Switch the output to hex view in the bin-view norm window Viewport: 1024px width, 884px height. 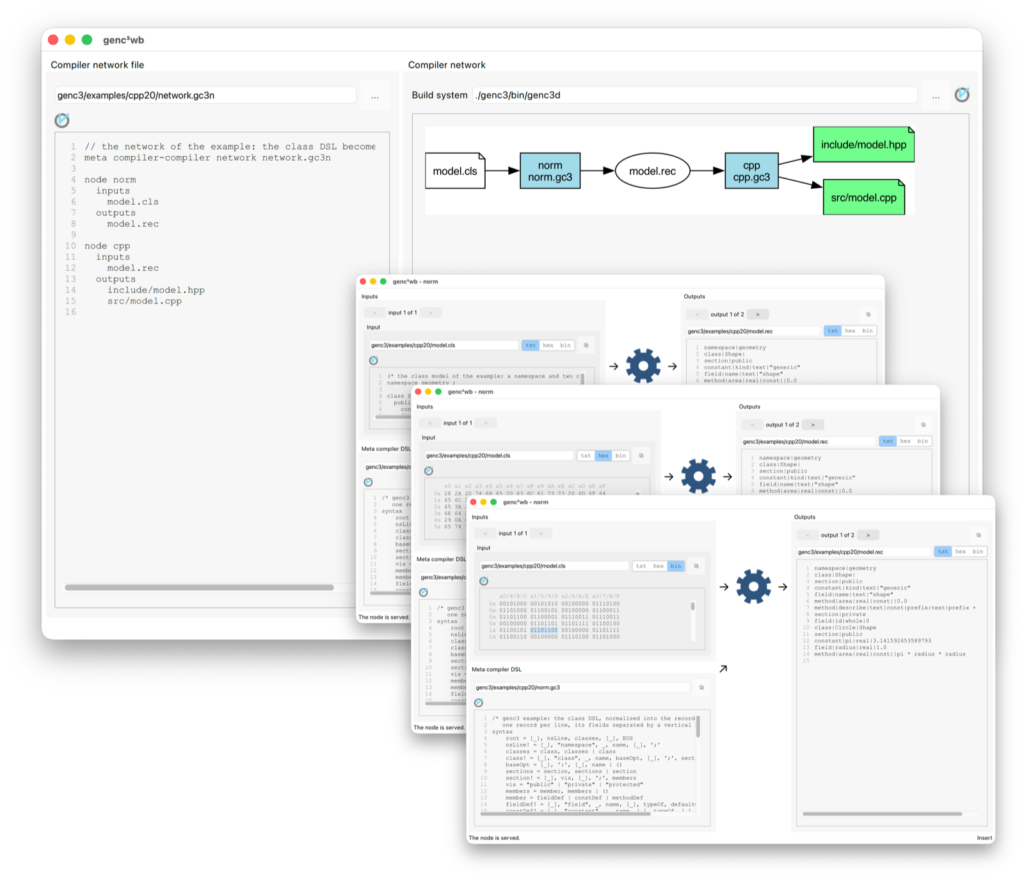[x=960, y=552]
